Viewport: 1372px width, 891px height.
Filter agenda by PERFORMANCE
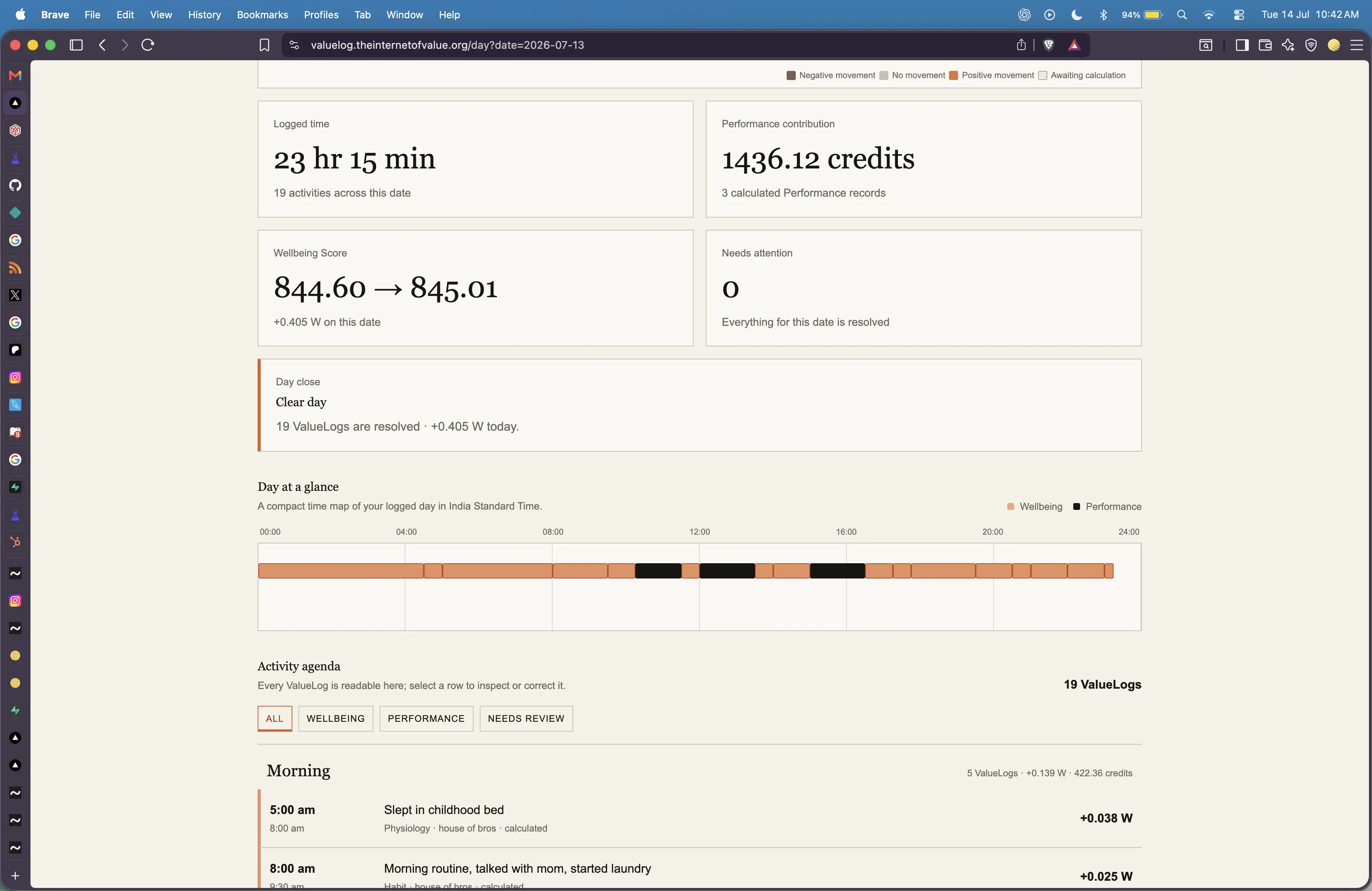tap(426, 719)
